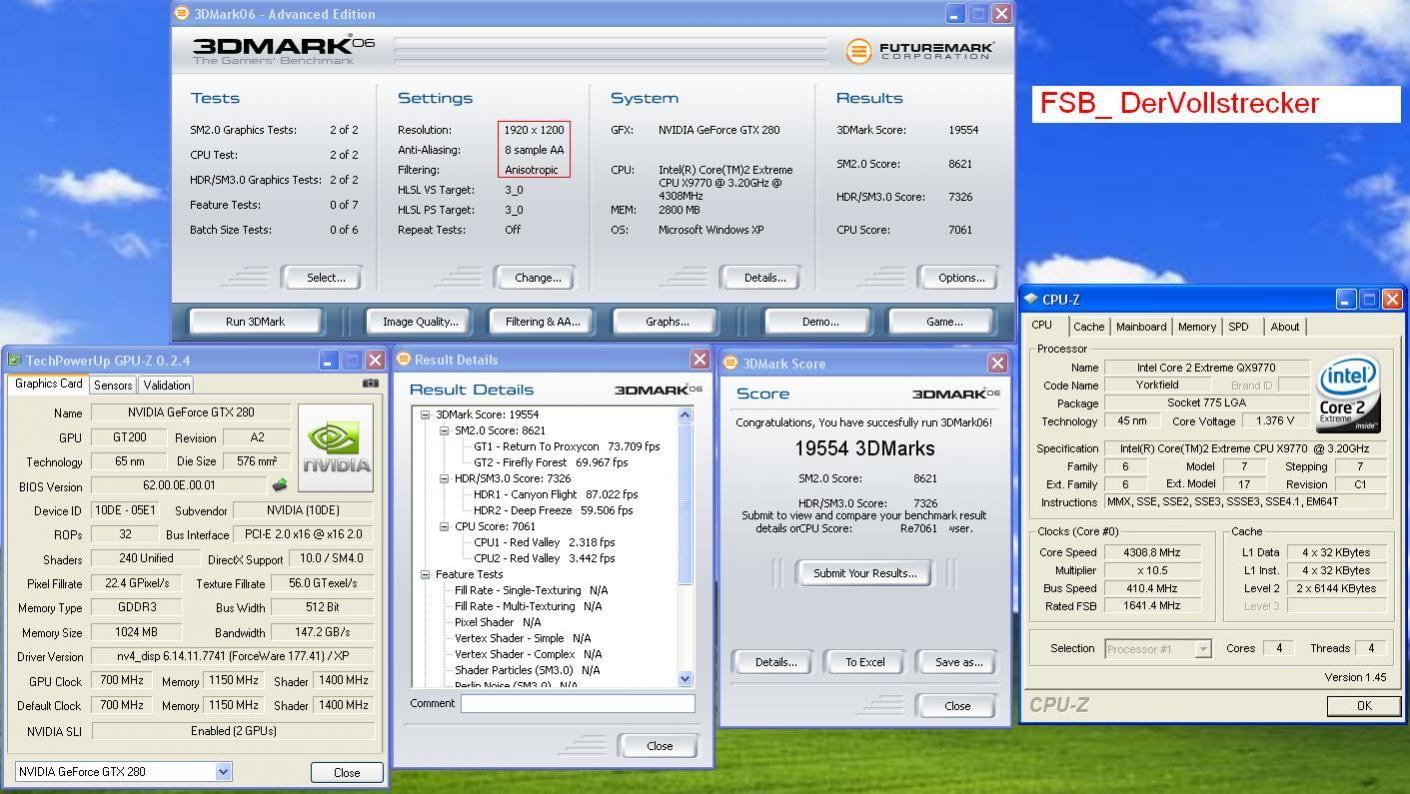The image size is (1410, 794).
Task: Click the GPU-Z title bar icon
Action: point(15,360)
